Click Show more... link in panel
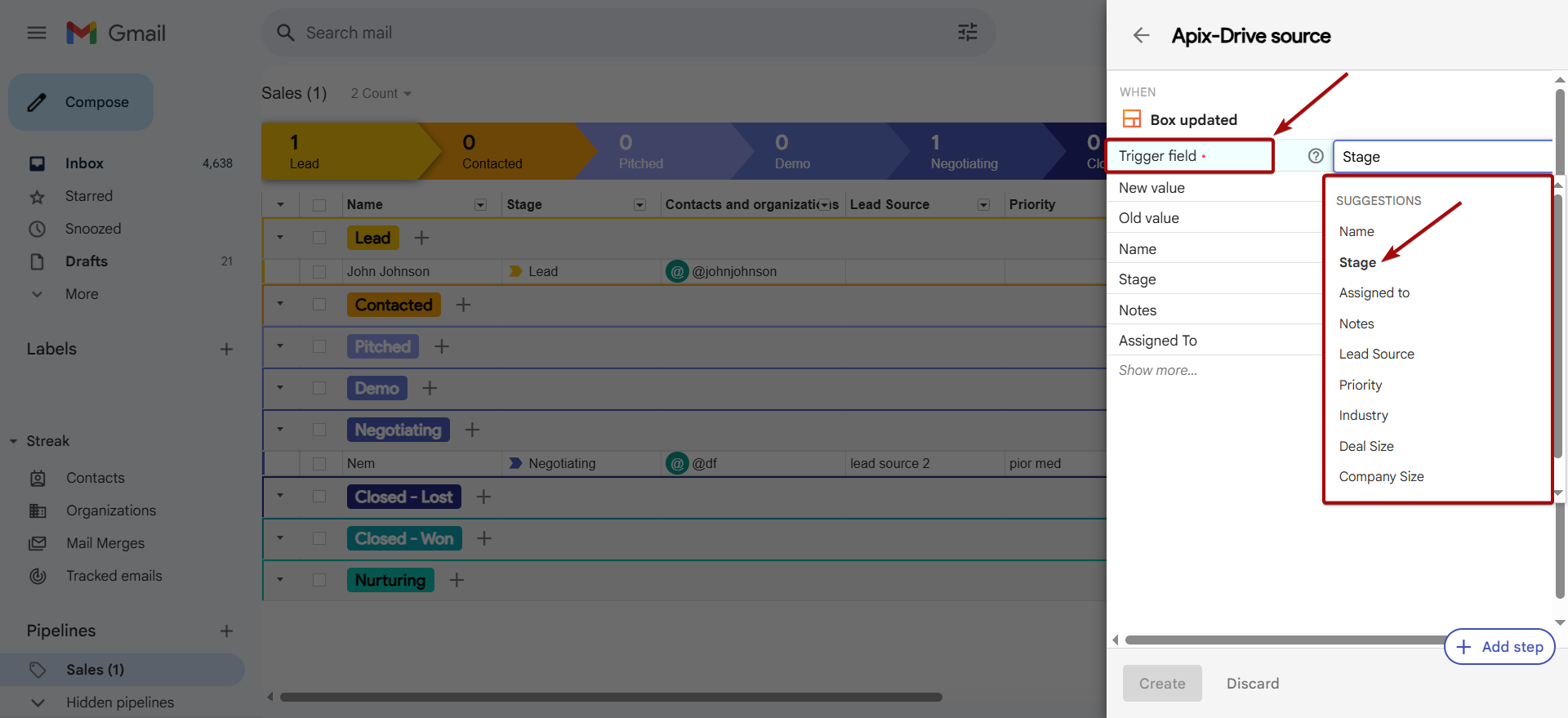 [x=1158, y=370]
